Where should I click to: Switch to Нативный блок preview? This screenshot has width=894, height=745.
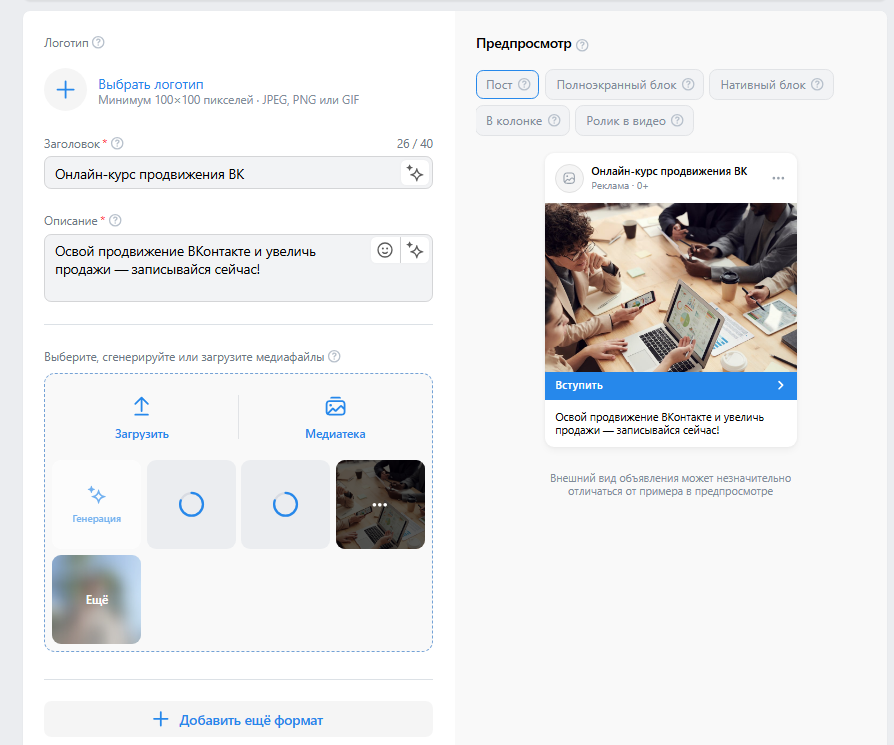click(770, 85)
